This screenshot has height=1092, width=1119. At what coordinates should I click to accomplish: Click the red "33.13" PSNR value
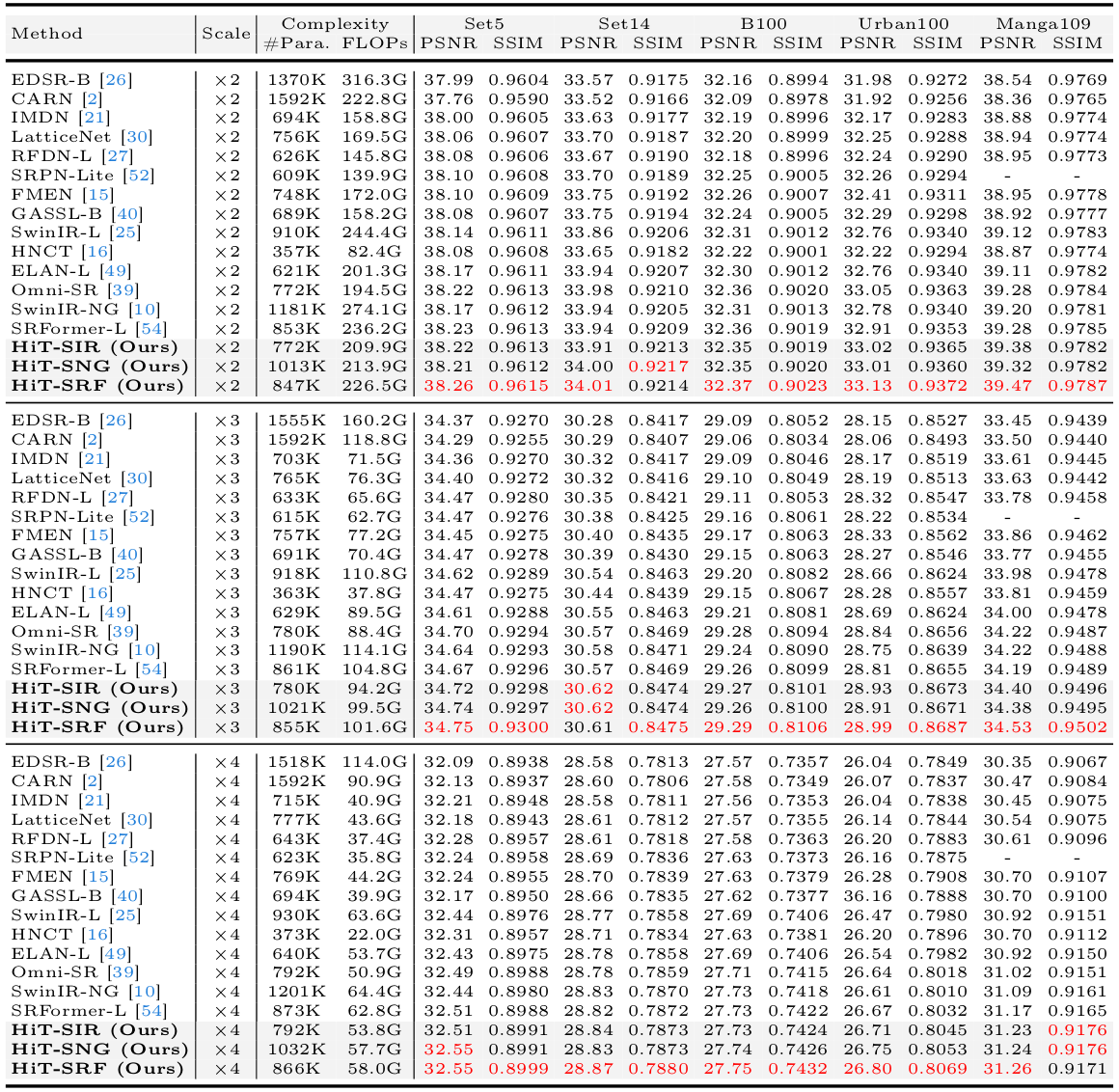tap(868, 386)
